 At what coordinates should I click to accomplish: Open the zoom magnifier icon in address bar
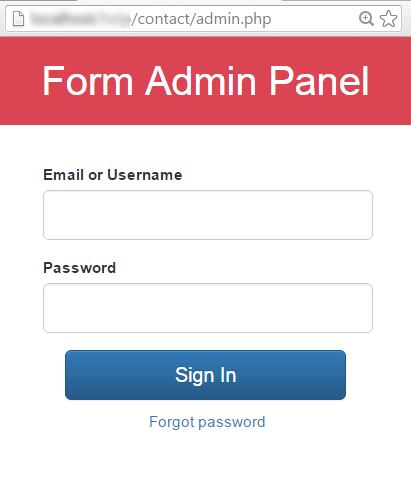tap(366, 19)
